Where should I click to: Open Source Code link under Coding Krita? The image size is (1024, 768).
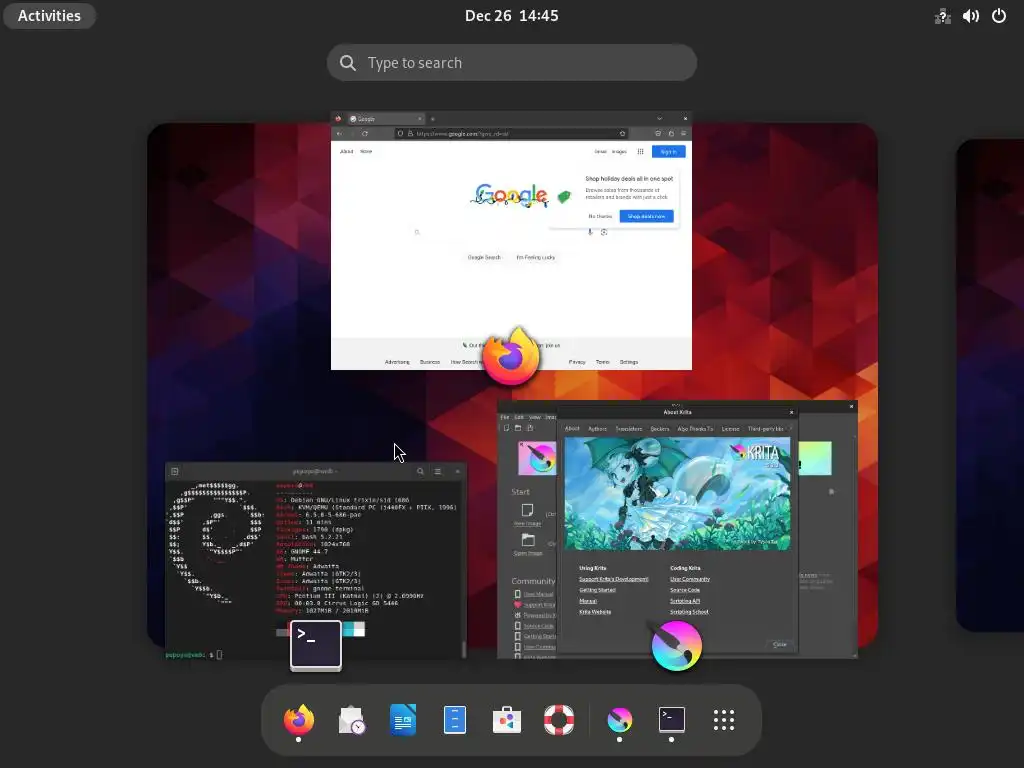[684, 590]
